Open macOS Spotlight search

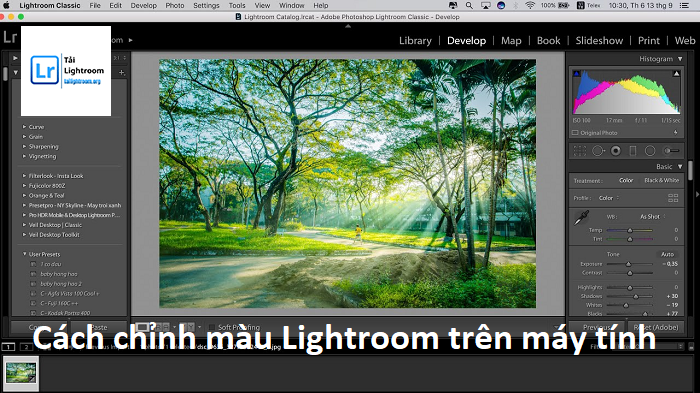point(469,5)
